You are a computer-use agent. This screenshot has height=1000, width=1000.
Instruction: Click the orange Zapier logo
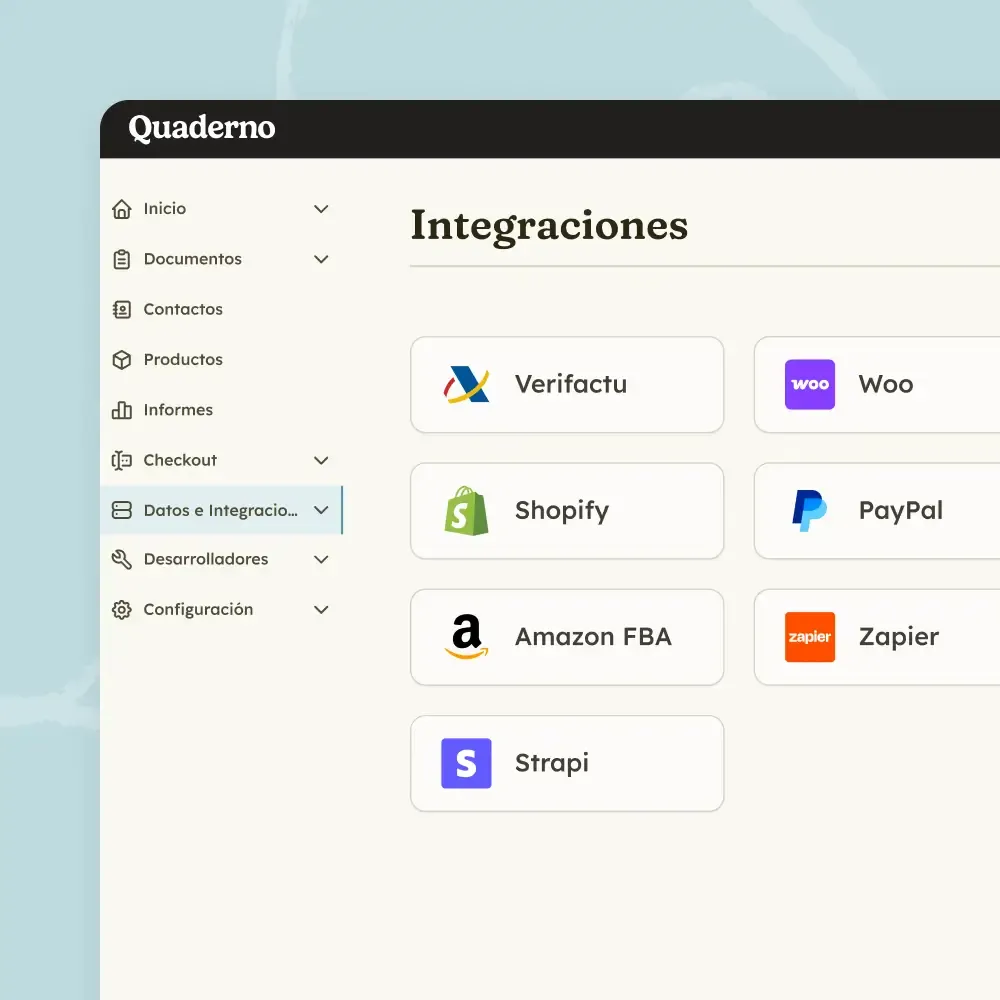click(x=809, y=637)
